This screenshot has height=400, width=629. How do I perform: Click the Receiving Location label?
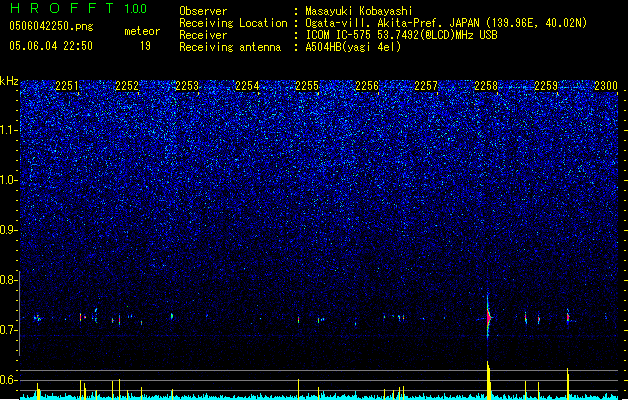coord(233,23)
